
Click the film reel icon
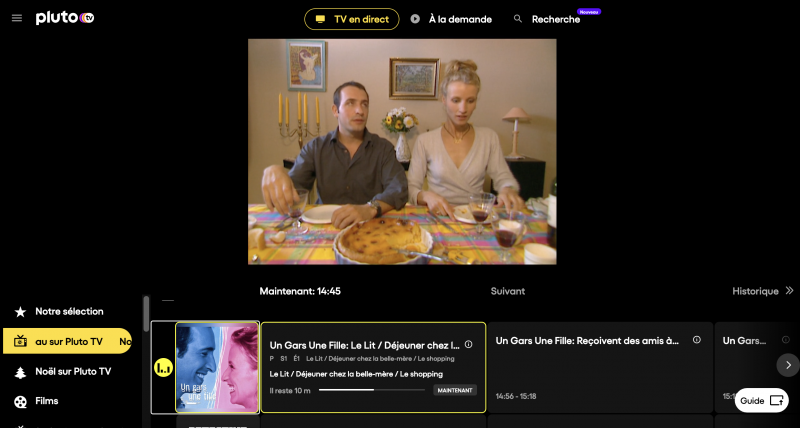pyautogui.click(x=20, y=402)
